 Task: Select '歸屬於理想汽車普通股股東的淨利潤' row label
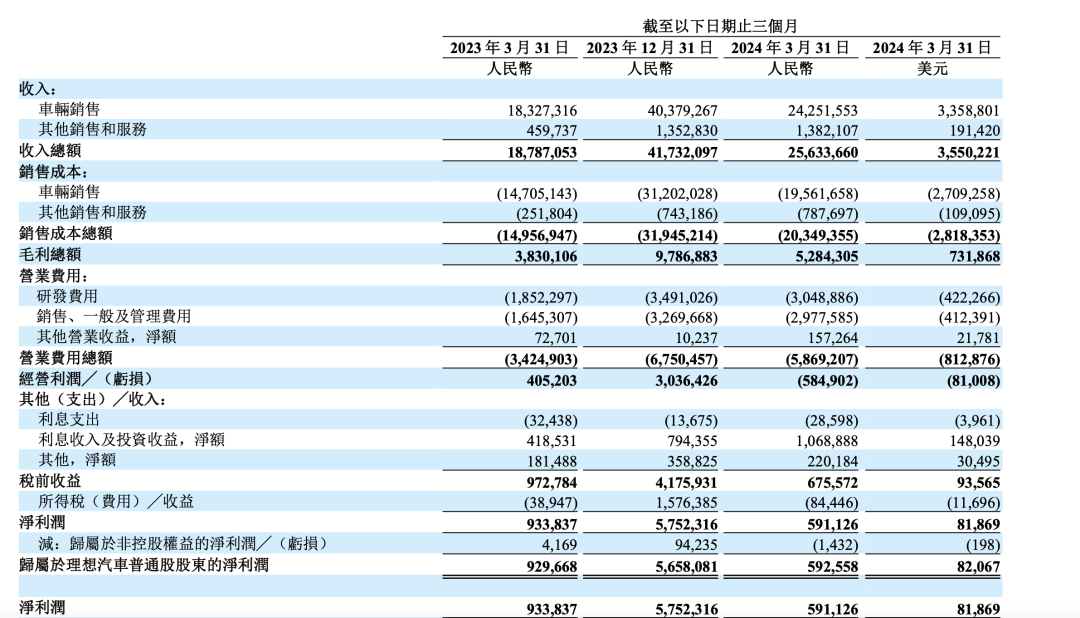[144, 565]
